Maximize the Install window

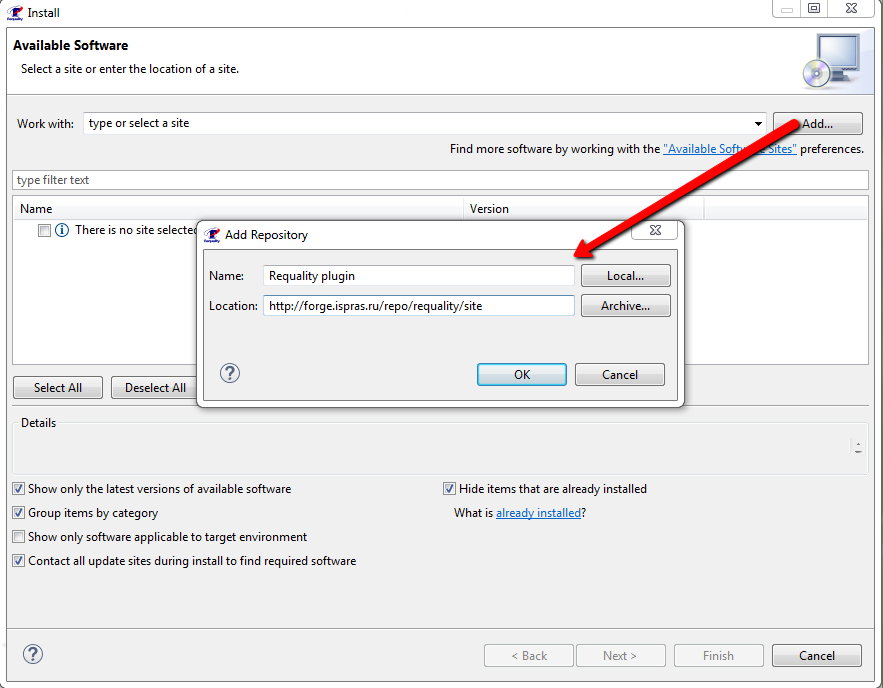pos(814,8)
